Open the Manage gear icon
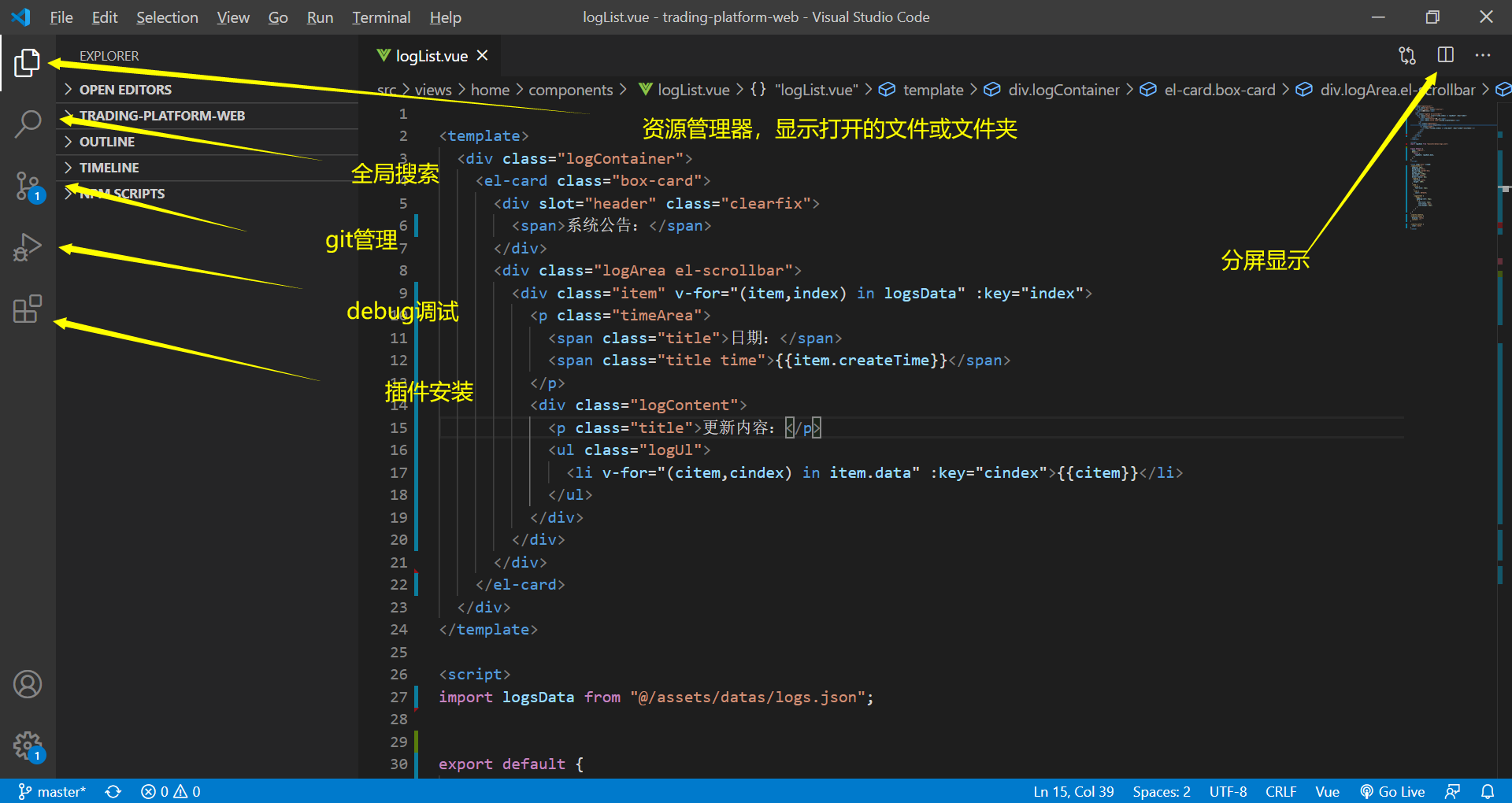 [x=28, y=746]
